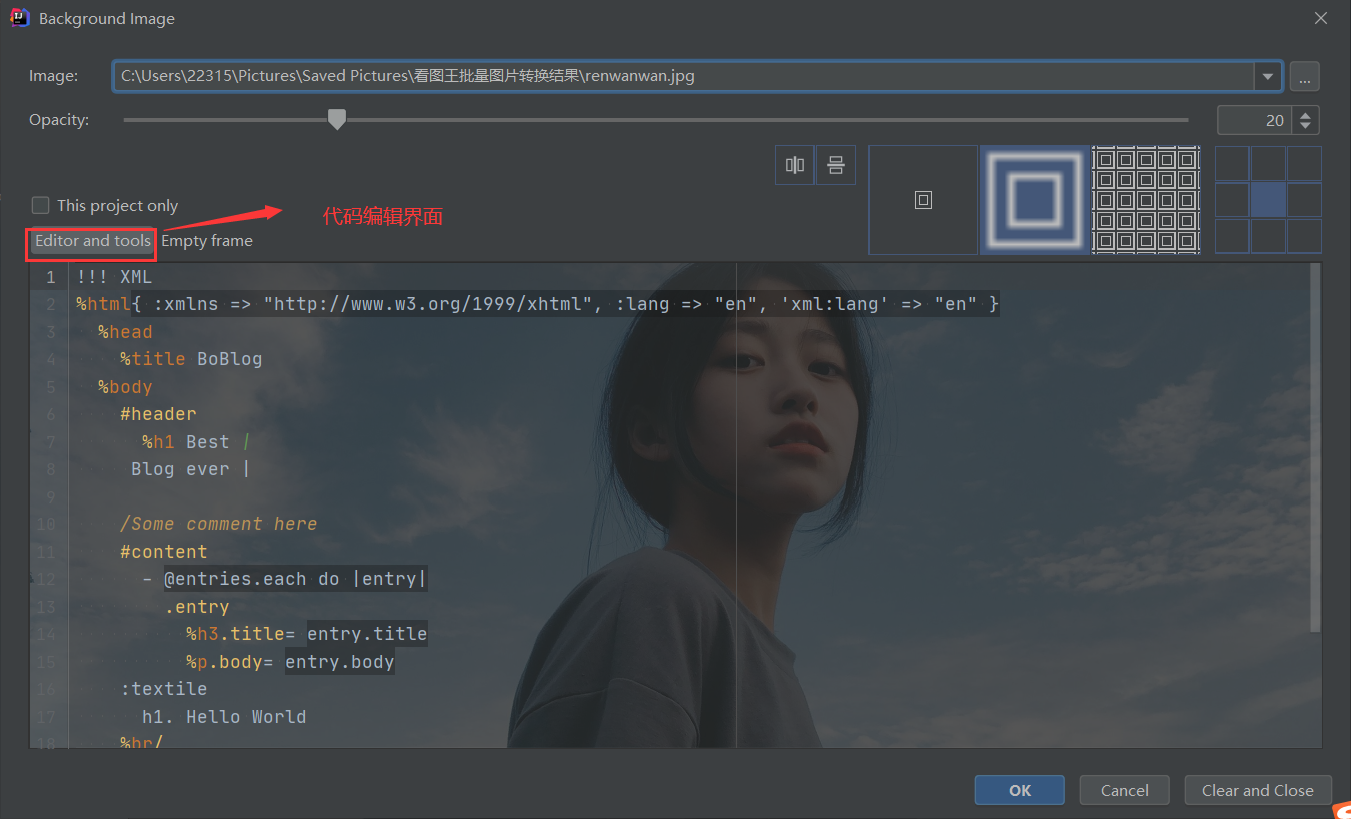The image size is (1351, 819).
Task: Choose the Scale fill style preview
Action: point(1034,199)
